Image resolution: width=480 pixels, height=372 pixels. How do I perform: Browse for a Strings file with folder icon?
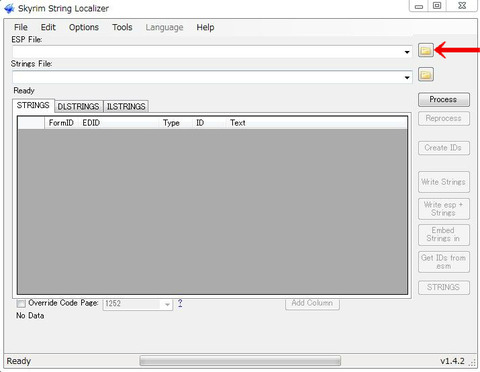(x=426, y=74)
